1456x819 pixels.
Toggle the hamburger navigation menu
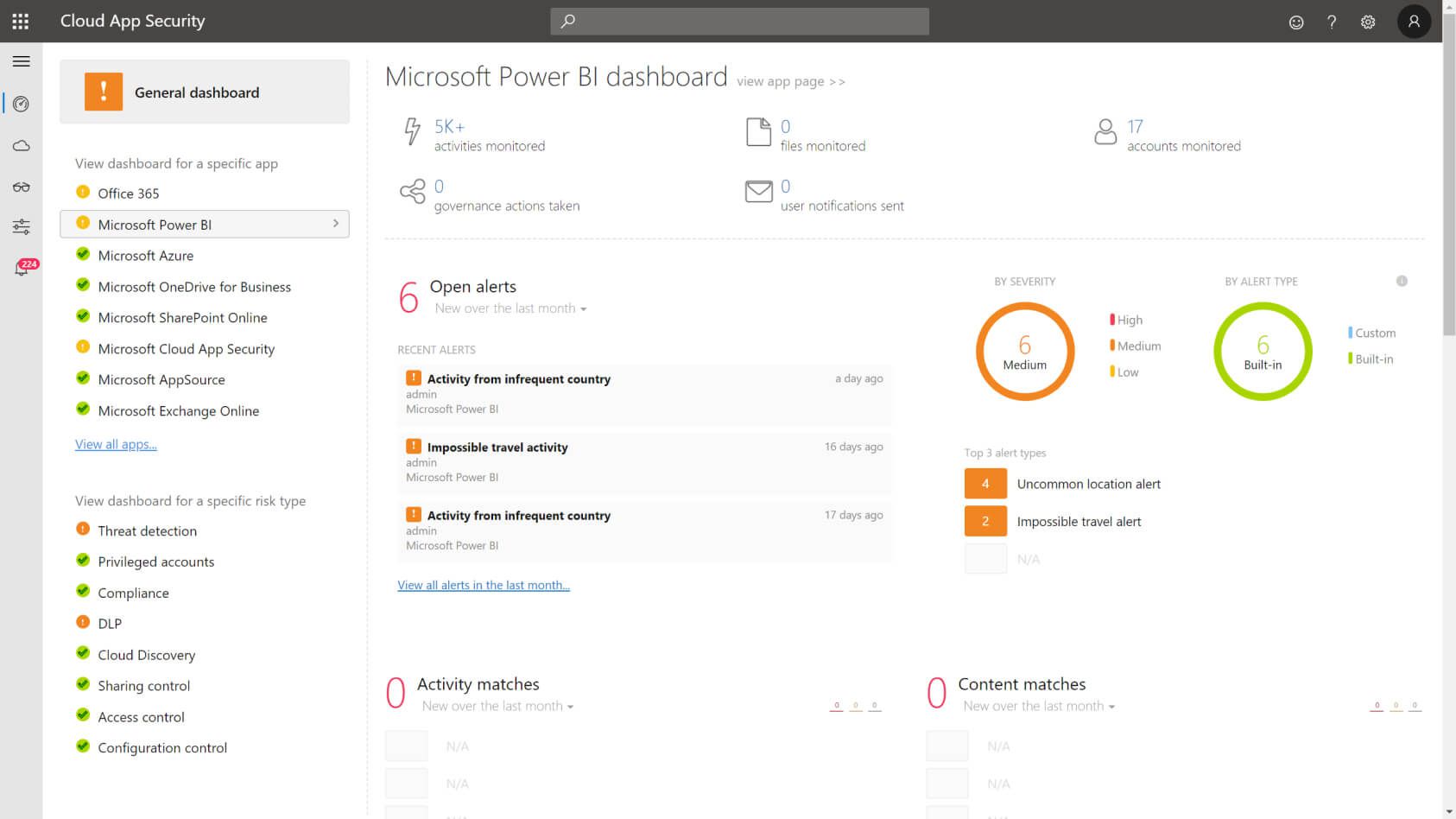click(x=22, y=61)
